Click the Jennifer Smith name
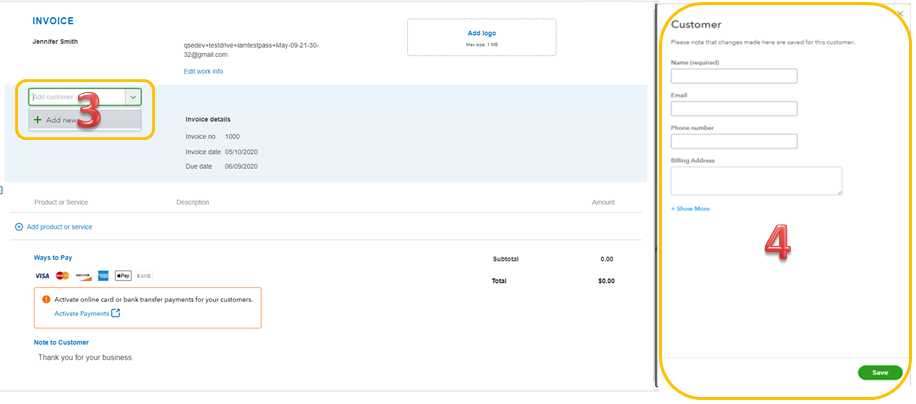The width and height of the screenshot is (916, 404). click(x=55, y=42)
